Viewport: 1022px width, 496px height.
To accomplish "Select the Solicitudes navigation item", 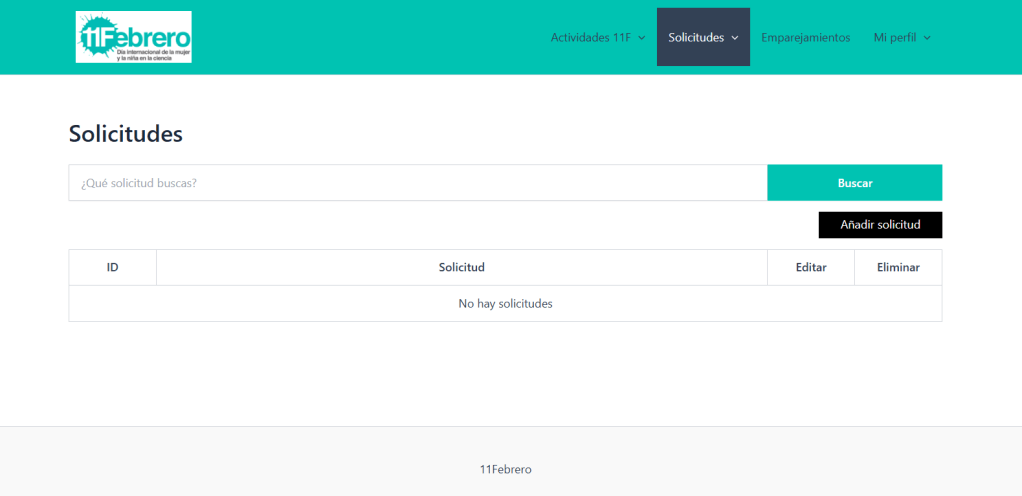I will click(696, 38).
